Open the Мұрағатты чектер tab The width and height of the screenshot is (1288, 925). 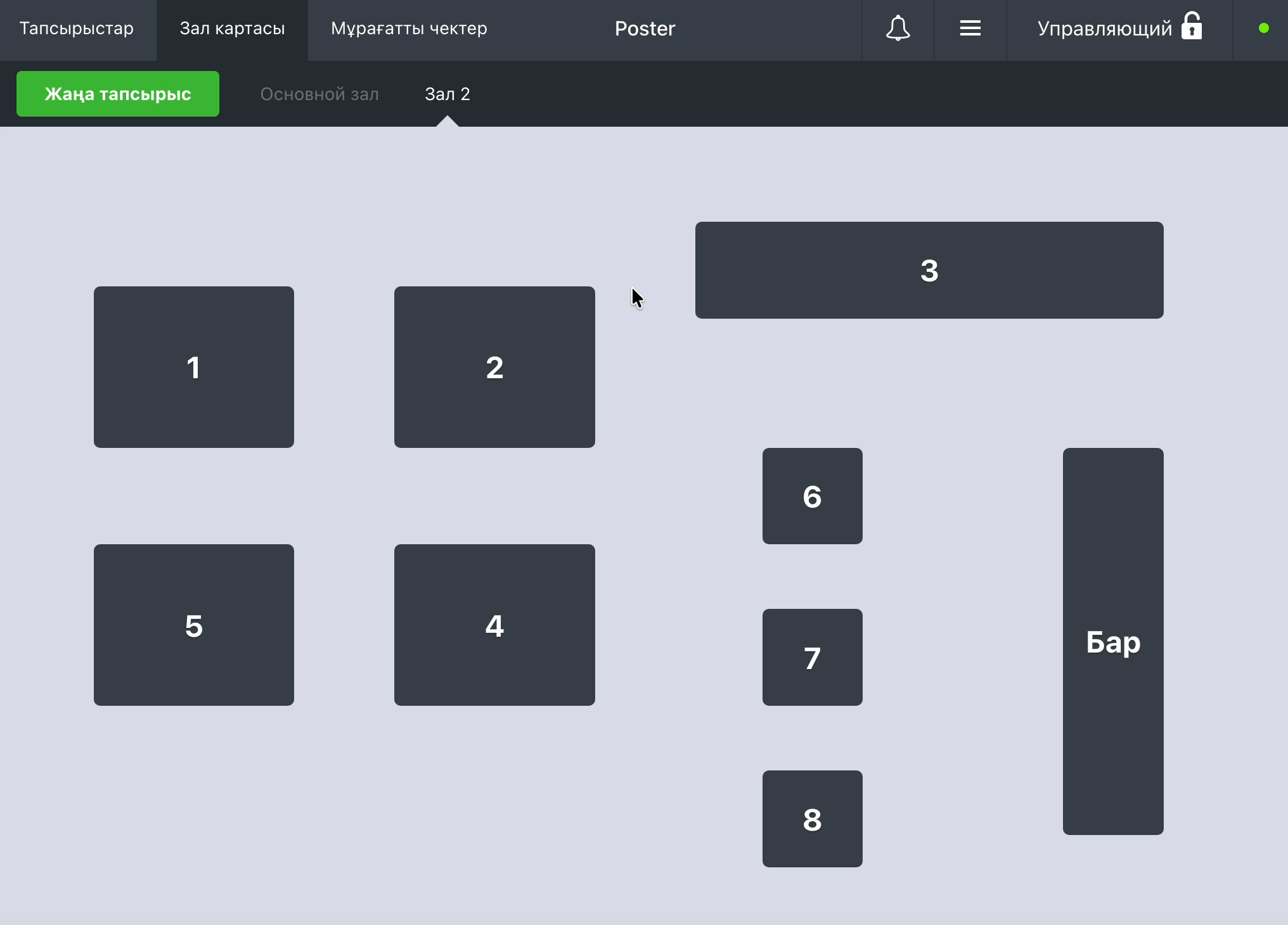(x=409, y=29)
